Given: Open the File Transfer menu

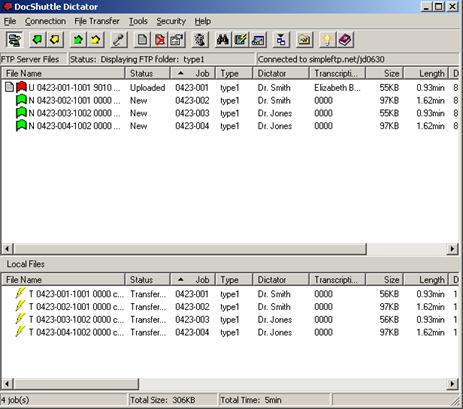Looking at the screenshot, I should point(97,21).
